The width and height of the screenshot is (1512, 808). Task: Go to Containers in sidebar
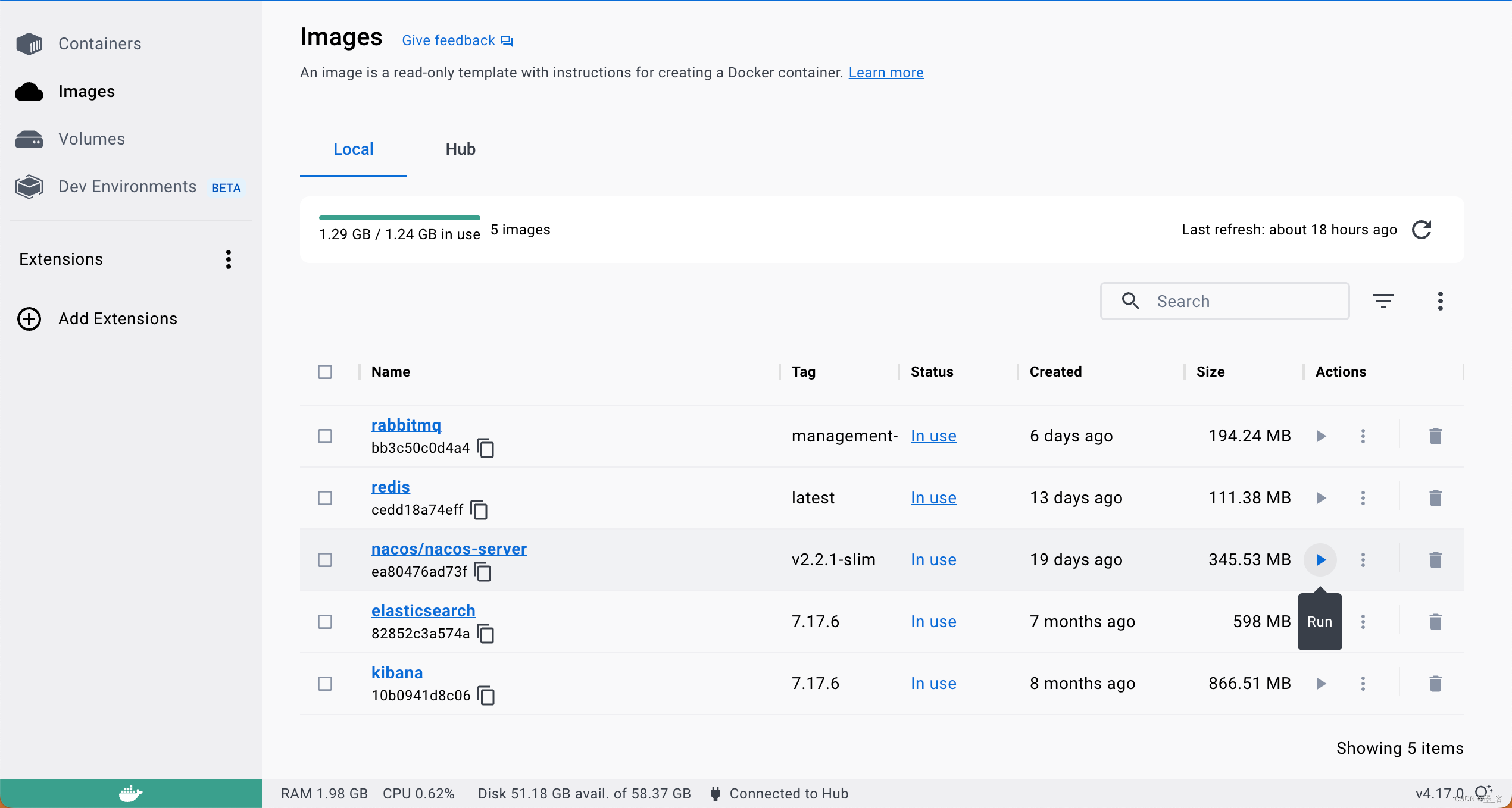tap(100, 44)
